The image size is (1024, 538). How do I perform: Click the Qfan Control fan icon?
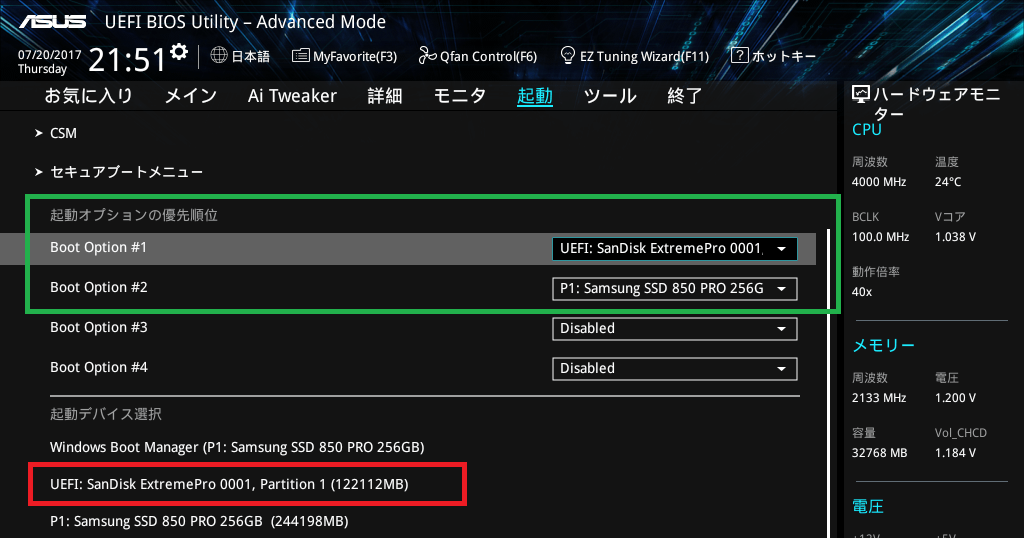tap(427, 56)
